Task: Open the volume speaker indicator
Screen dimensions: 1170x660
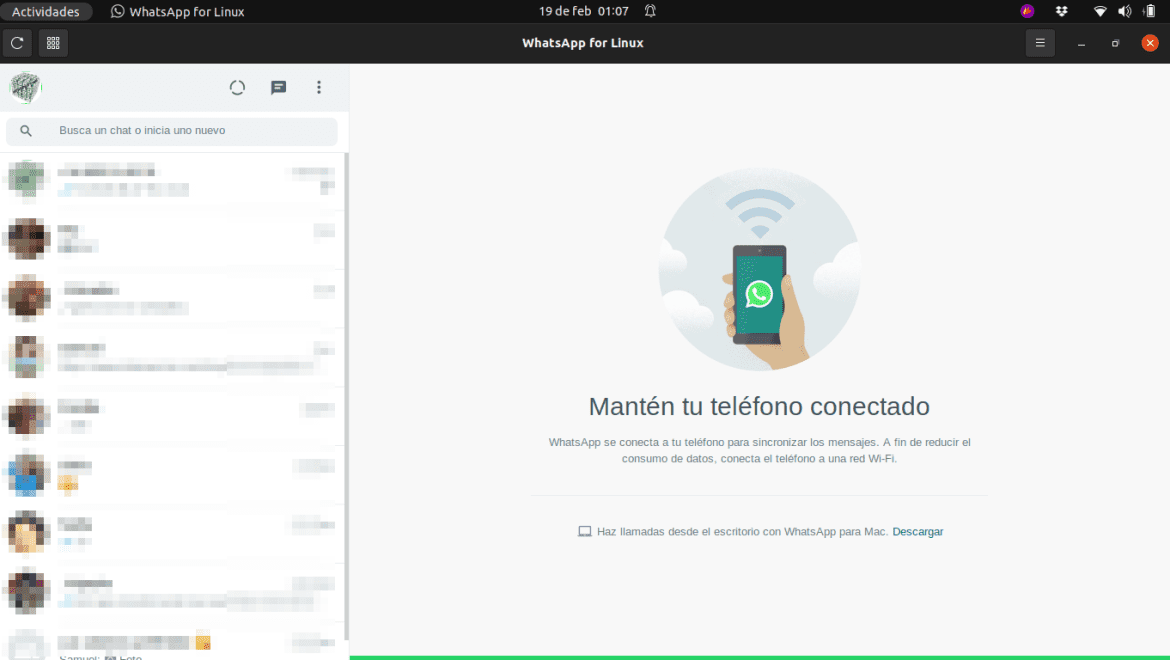Action: 1124,11
